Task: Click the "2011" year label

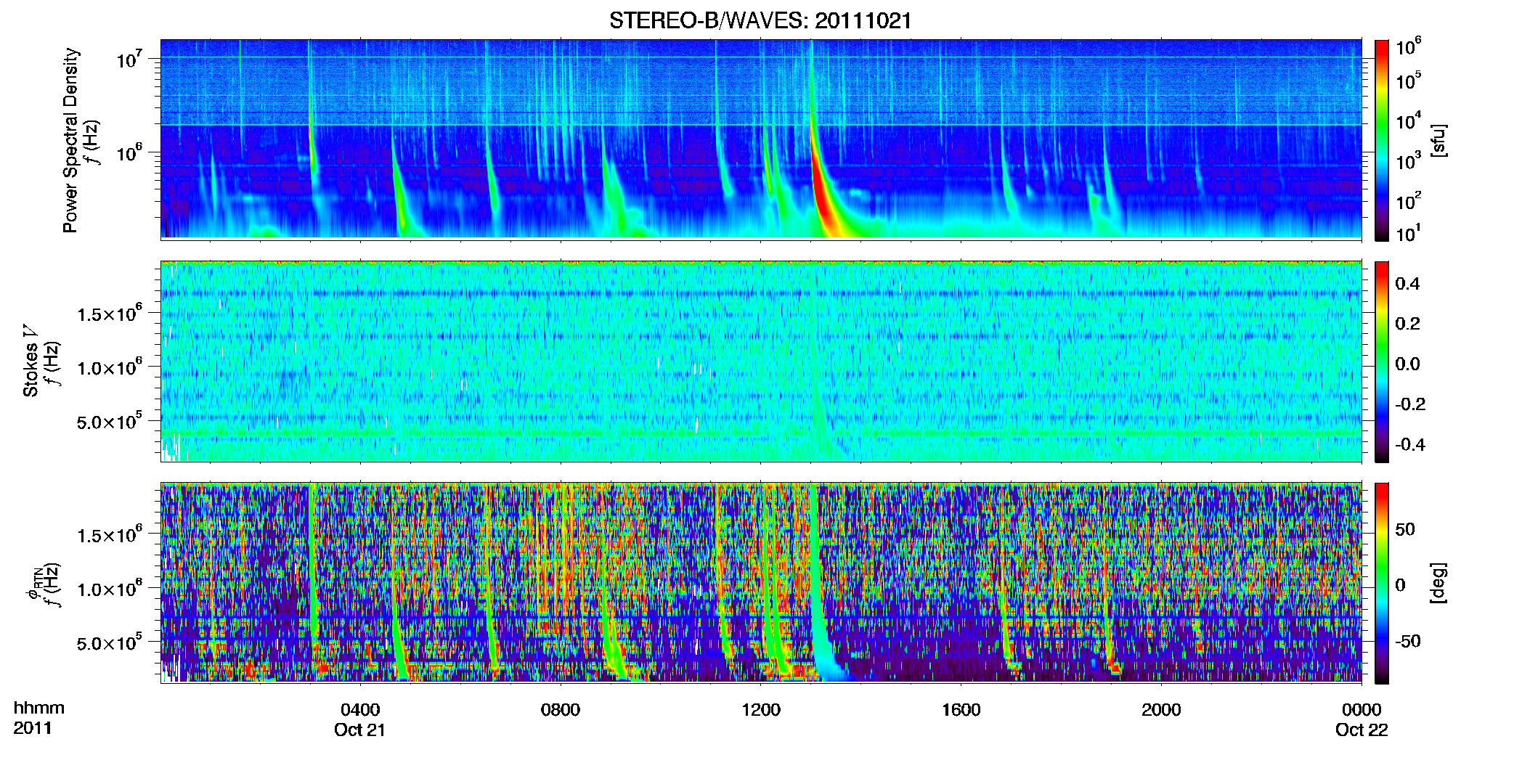Action: coord(33,728)
